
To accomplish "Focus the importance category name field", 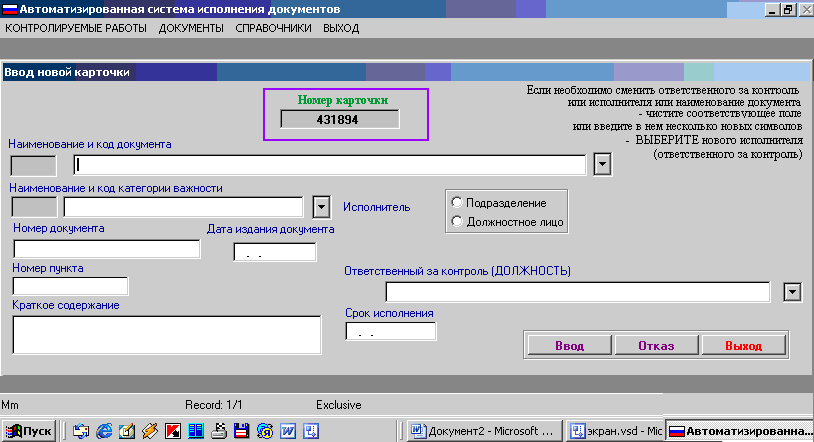I will tap(183, 207).
